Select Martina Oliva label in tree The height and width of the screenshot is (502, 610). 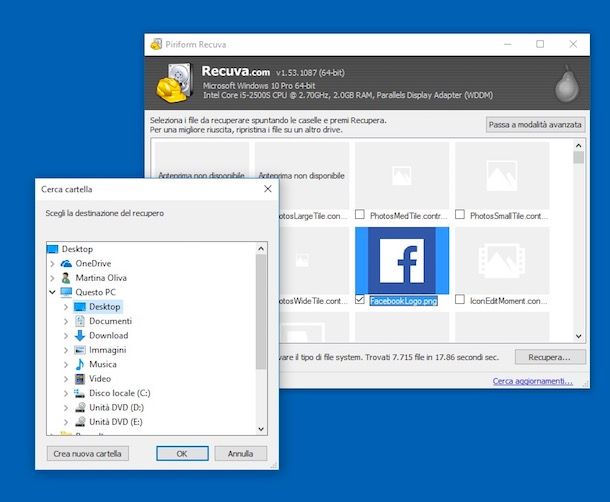coord(101,278)
